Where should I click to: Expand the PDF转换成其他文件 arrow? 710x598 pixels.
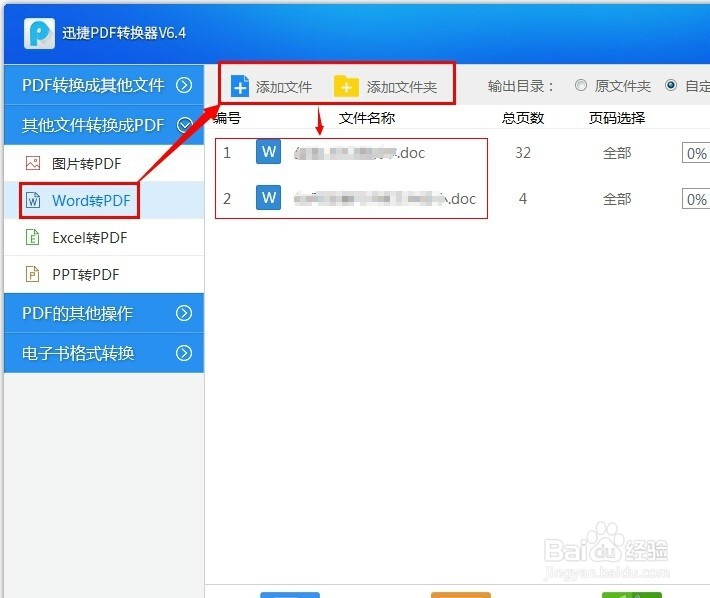tap(184, 85)
